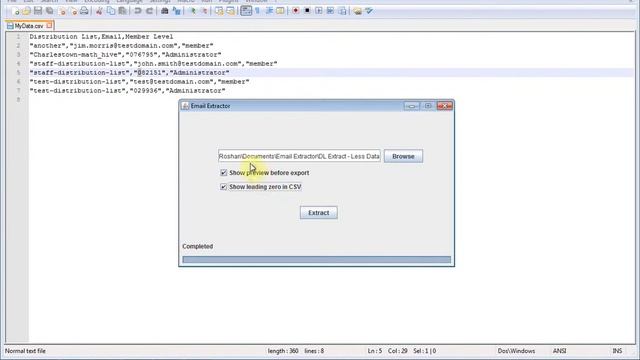Click the line containing john.smith@testdomain.com
This screenshot has width=640, height=360.
[x=153, y=64]
